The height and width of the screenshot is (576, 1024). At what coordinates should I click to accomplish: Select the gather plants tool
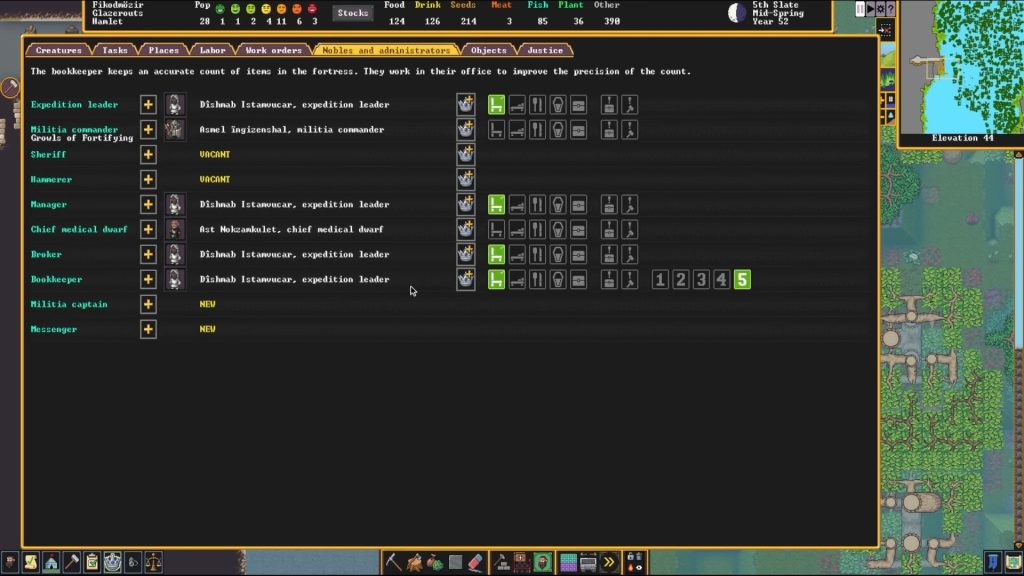[435, 562]
